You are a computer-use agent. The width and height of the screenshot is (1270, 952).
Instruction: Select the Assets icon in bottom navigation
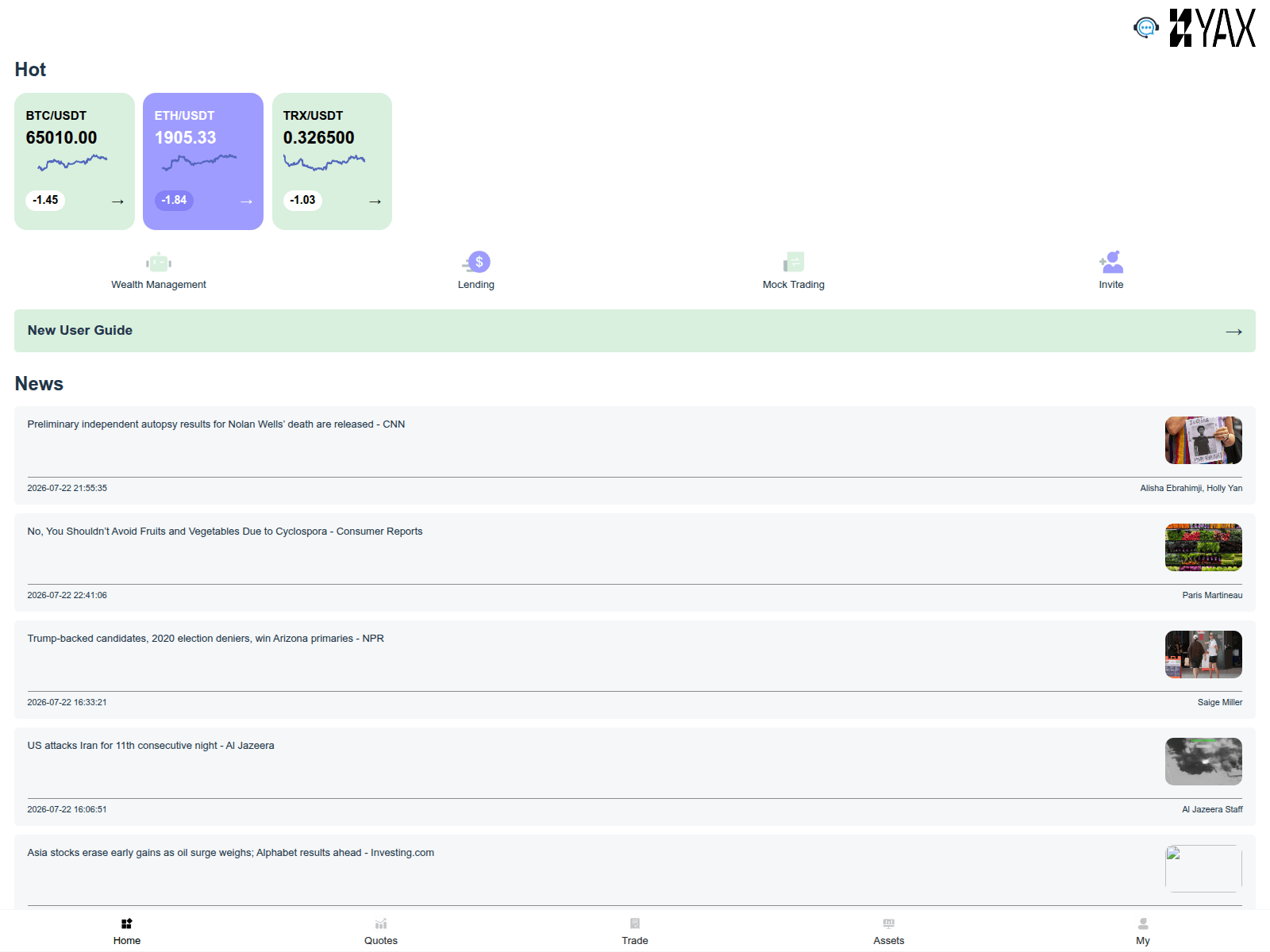[889, 923]
